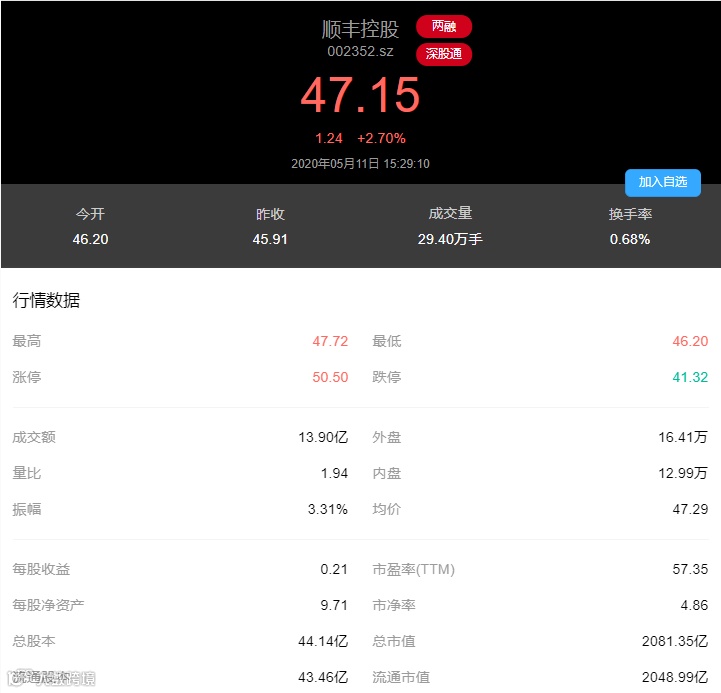The image size is (721, 693).
Task: Click the 今开 label
Action: (90, 214)
